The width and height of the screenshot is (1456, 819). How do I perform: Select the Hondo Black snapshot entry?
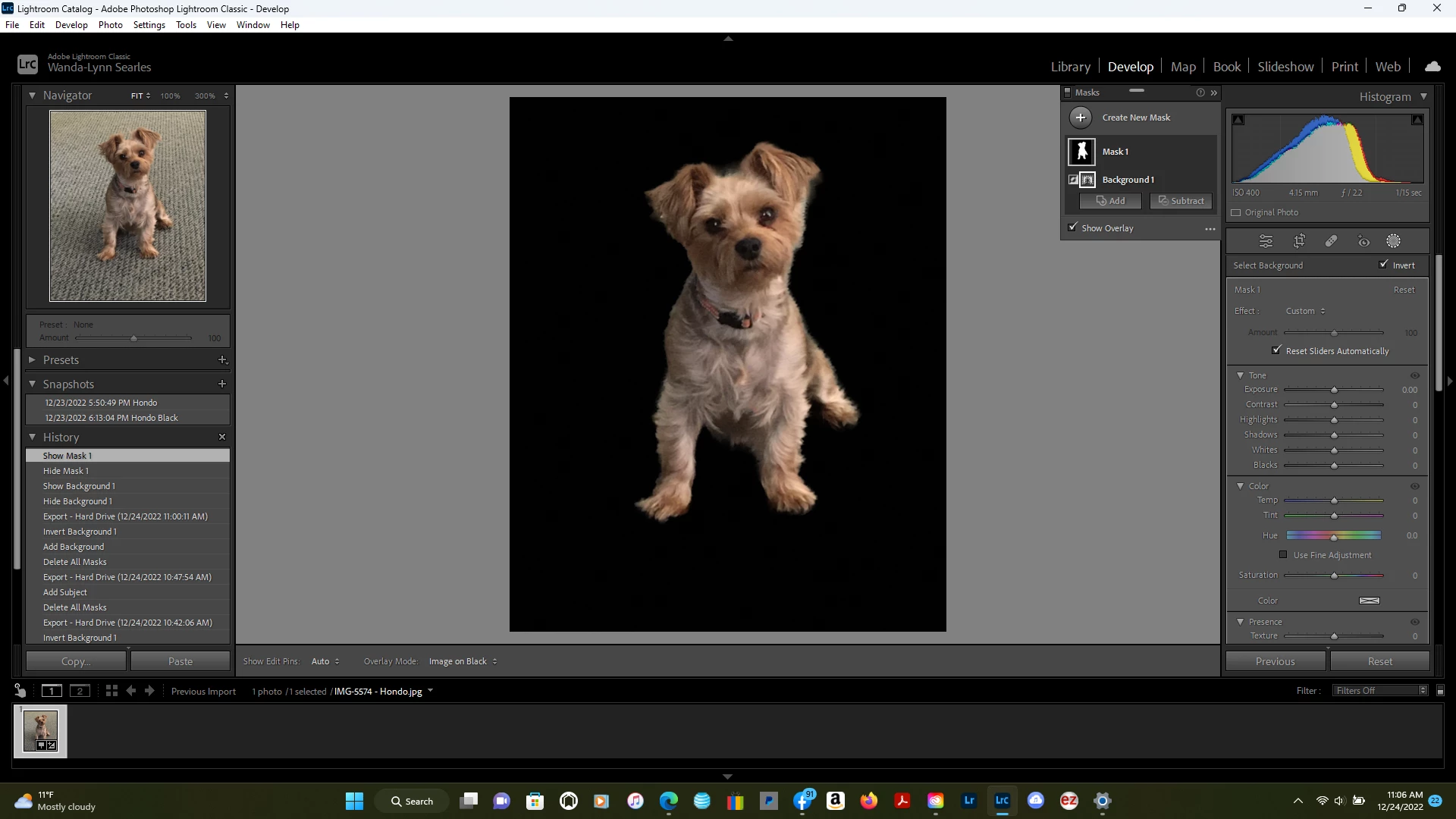pos(111,418)
